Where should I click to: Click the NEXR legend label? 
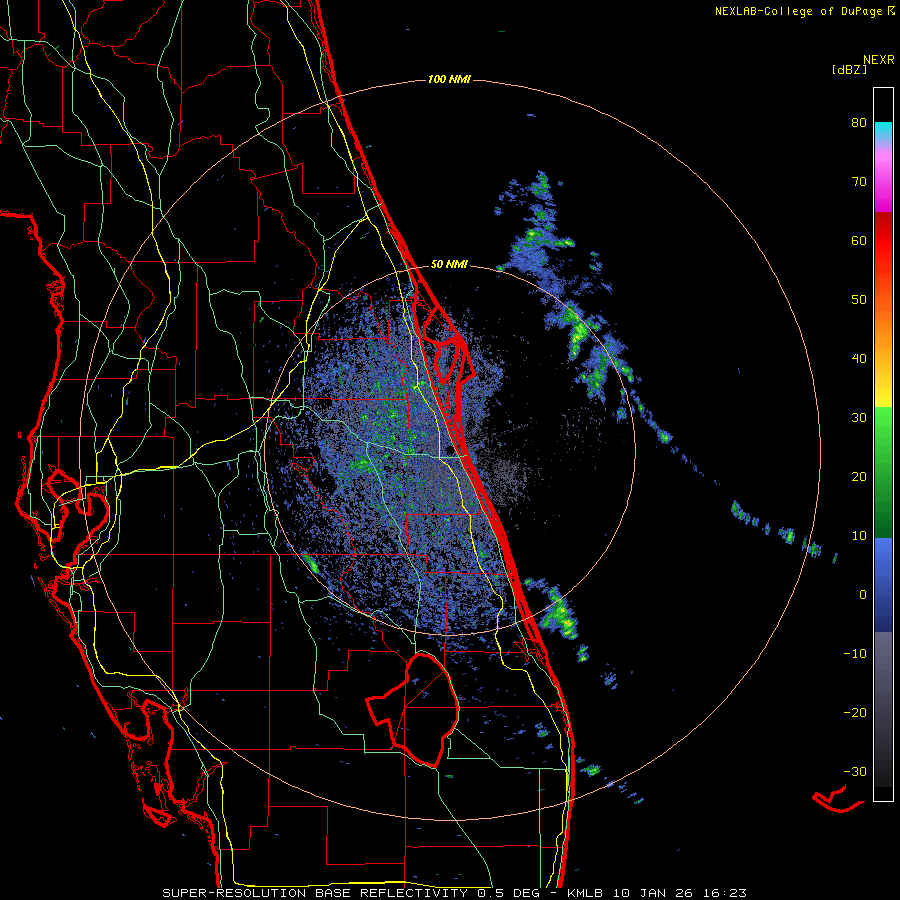coord(879,60)
